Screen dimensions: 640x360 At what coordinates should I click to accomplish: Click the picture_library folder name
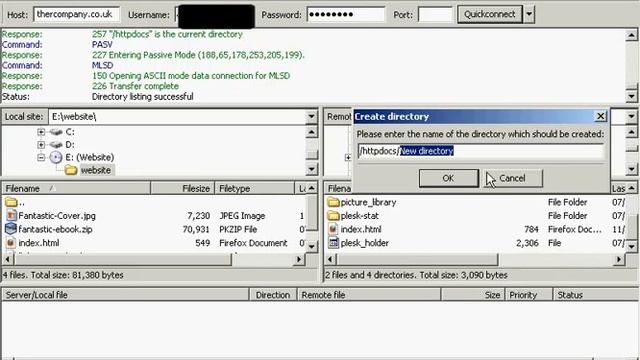click(369, 202)
